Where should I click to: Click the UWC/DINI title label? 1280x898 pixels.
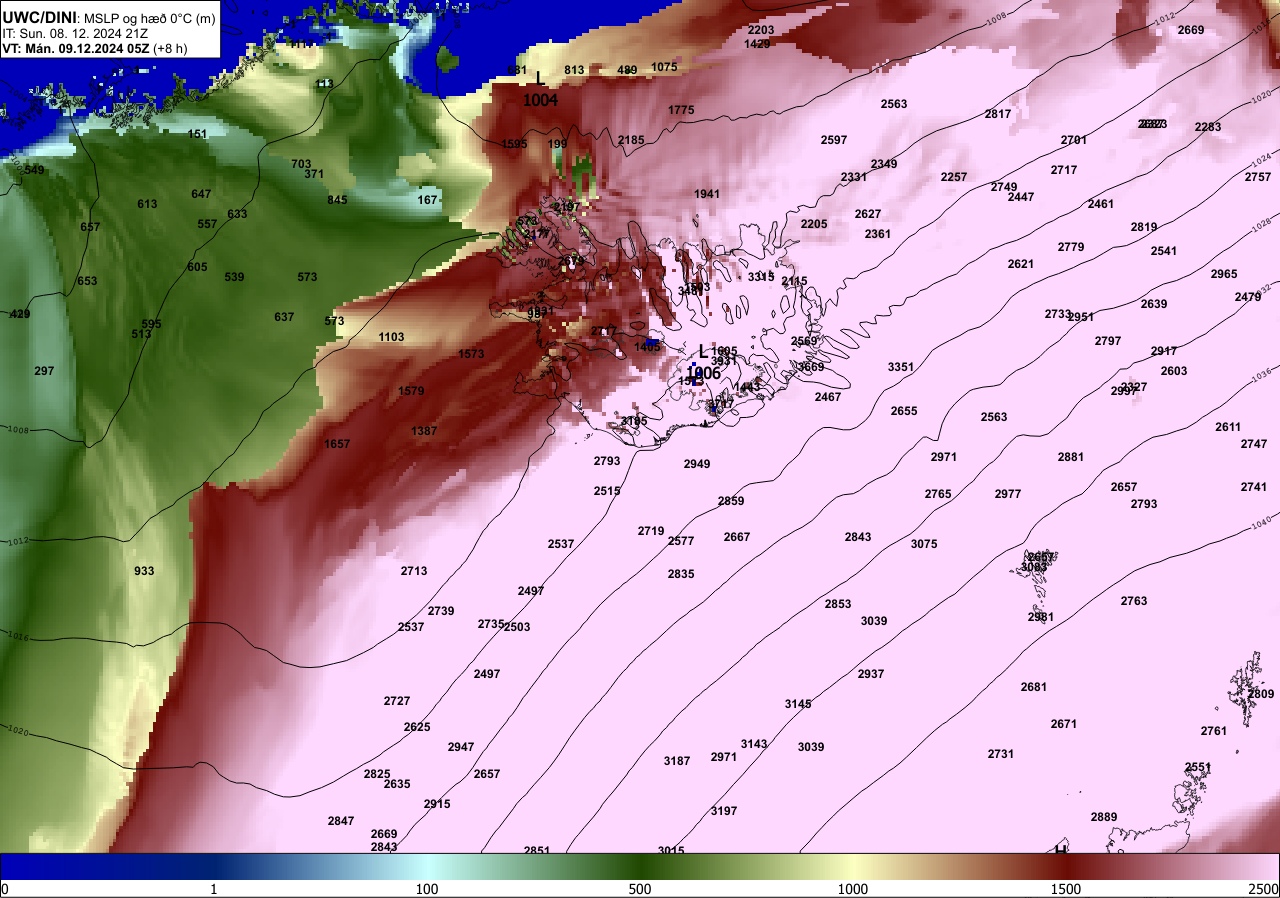(x=38, y=17)
